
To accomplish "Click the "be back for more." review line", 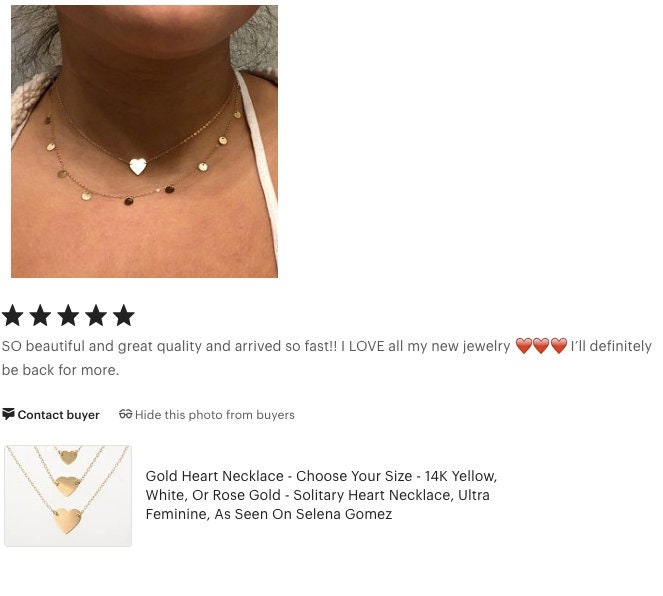I will 60,370.
